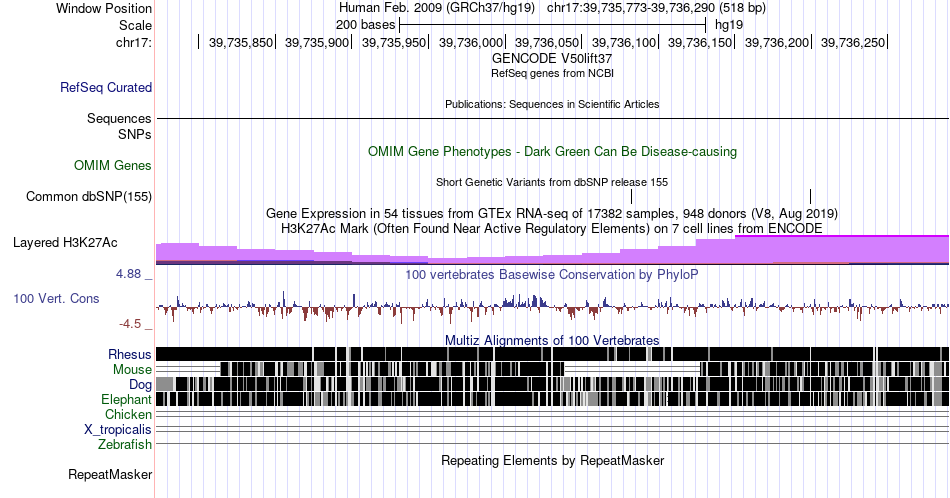Screen dimensions: 950x498
Task: Click the Rhesus alignment bar
Action: point(552,354)
